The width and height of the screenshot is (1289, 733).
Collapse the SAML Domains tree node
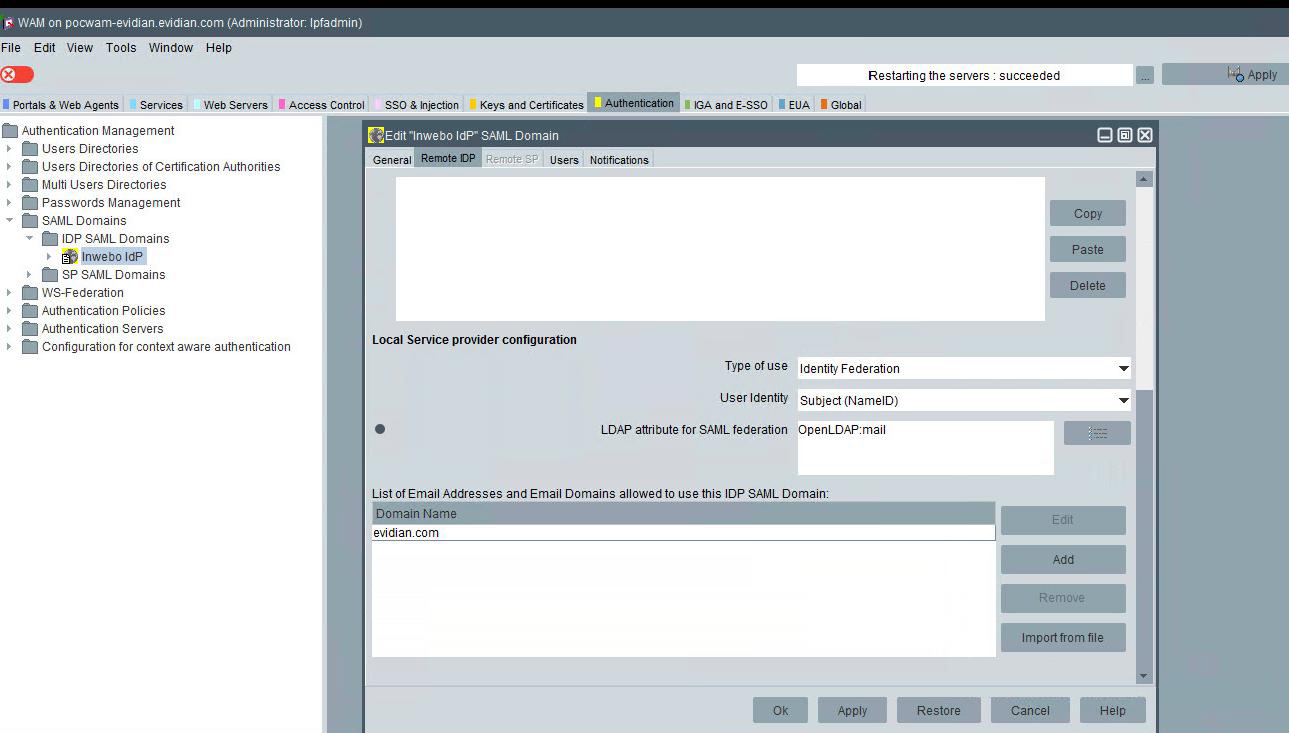(x=9, y=221)
